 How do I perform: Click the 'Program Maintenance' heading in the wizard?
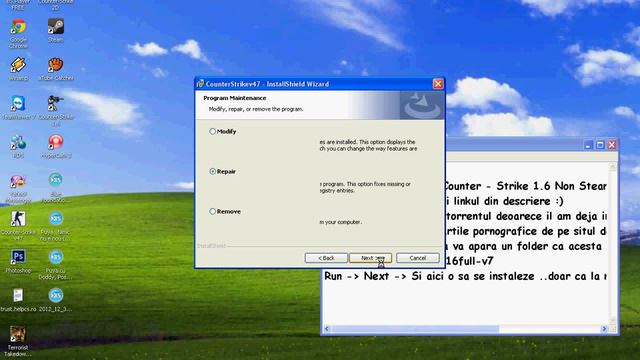pos(235,98)
